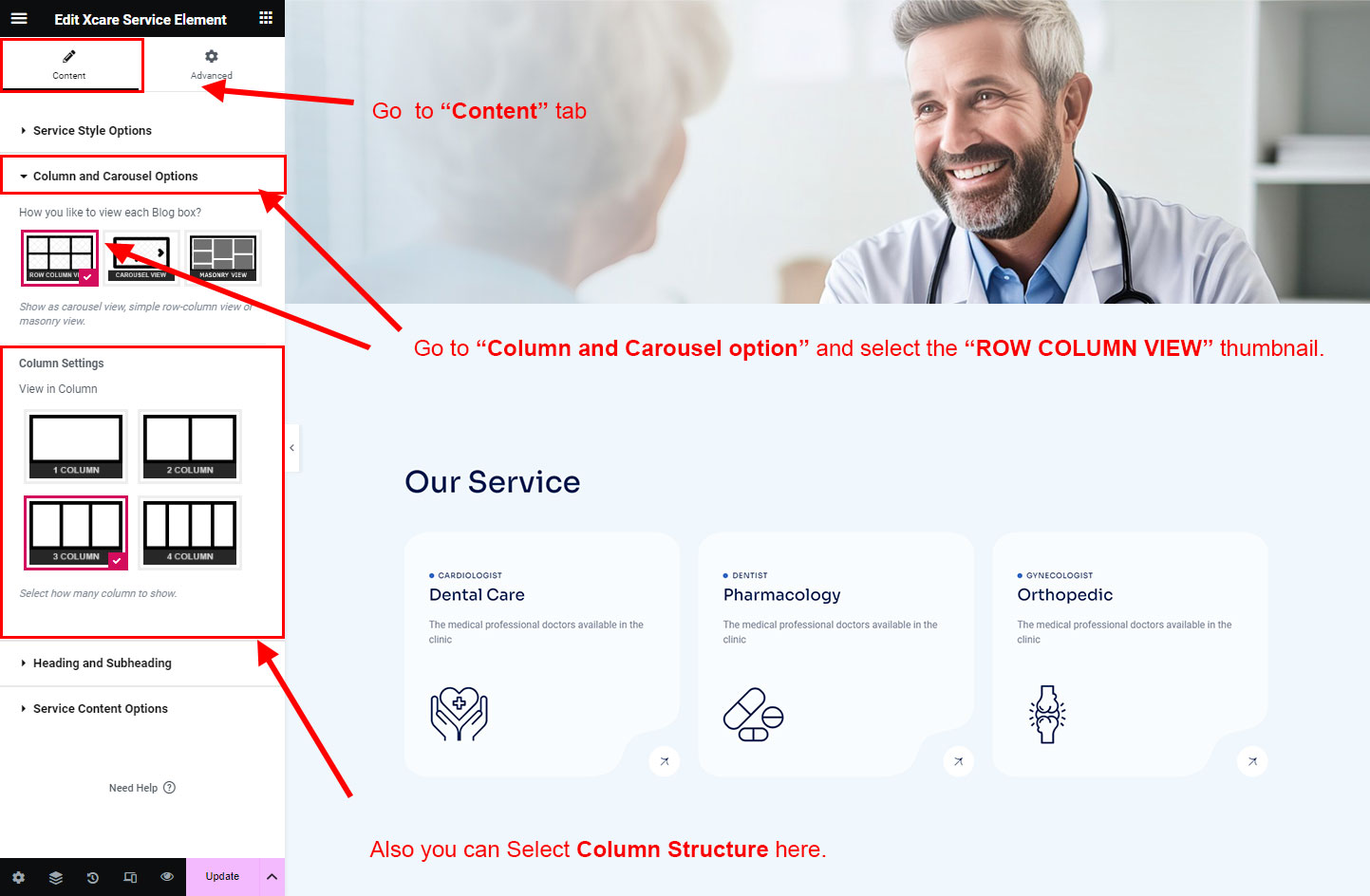Select the 4 Column layout thumbnail

(190, 532)
